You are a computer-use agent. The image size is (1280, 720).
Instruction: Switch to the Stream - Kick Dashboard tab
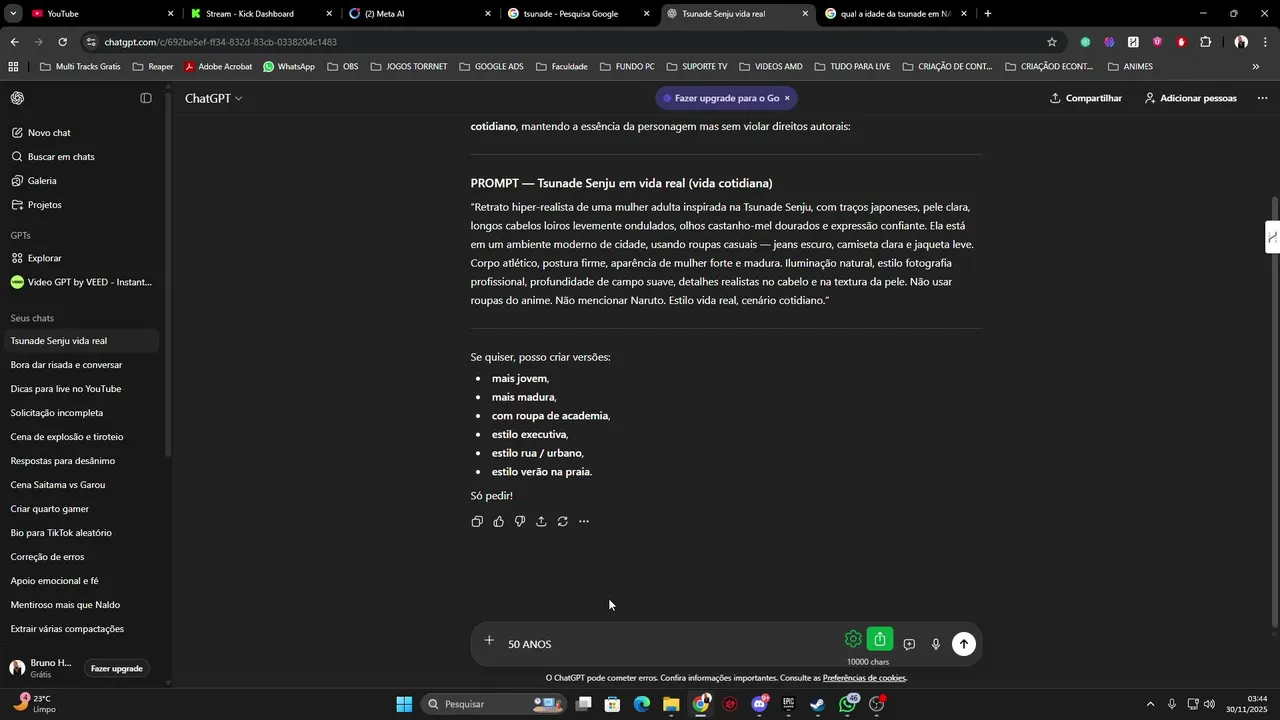click(262, 14)
